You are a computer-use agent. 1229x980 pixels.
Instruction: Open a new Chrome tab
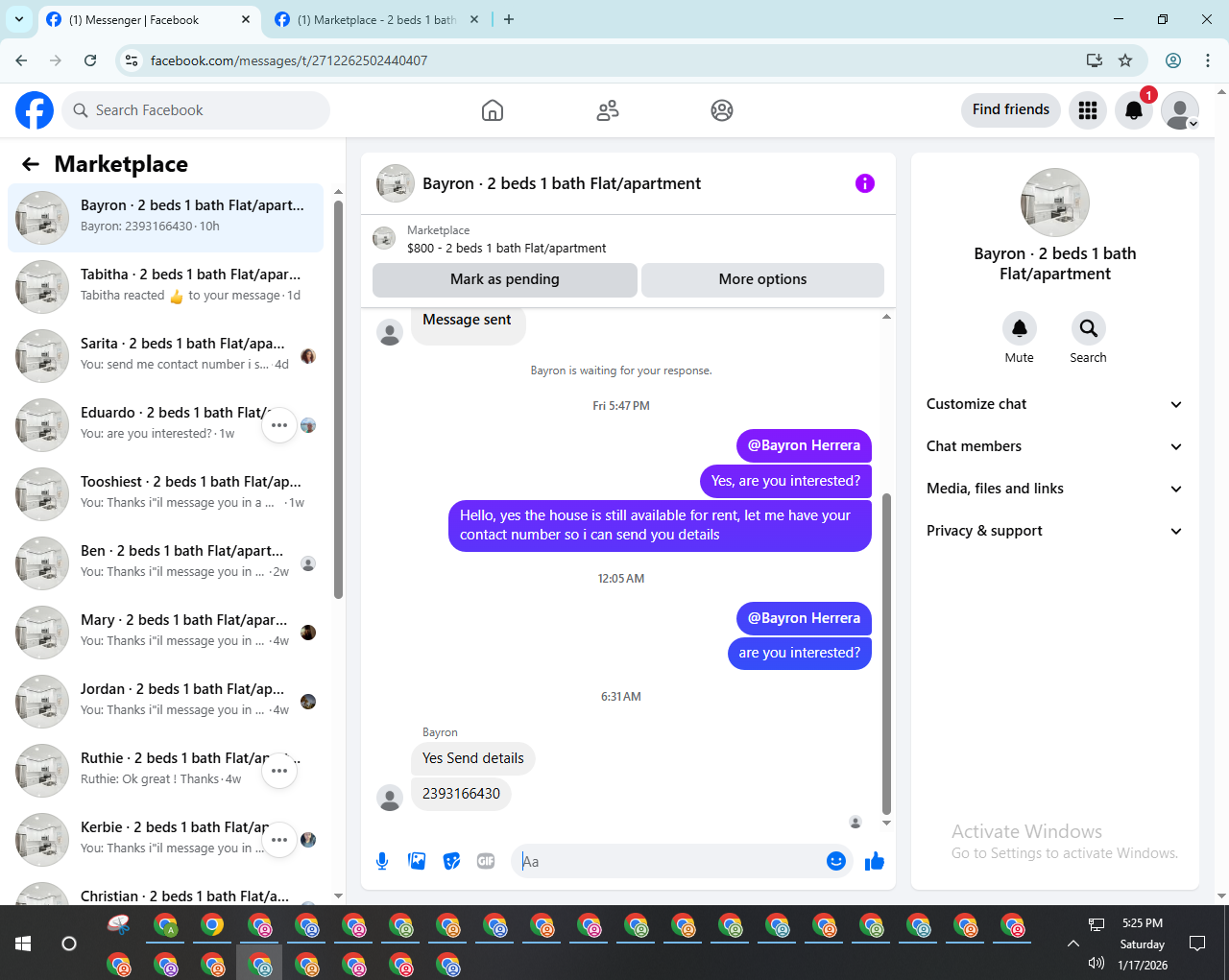509,19
